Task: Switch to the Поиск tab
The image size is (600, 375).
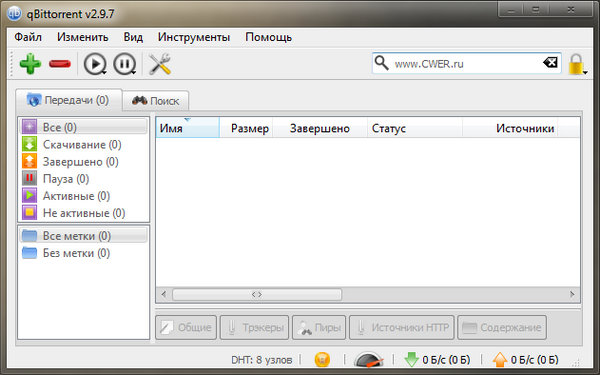Action: [x=156, y=101]
